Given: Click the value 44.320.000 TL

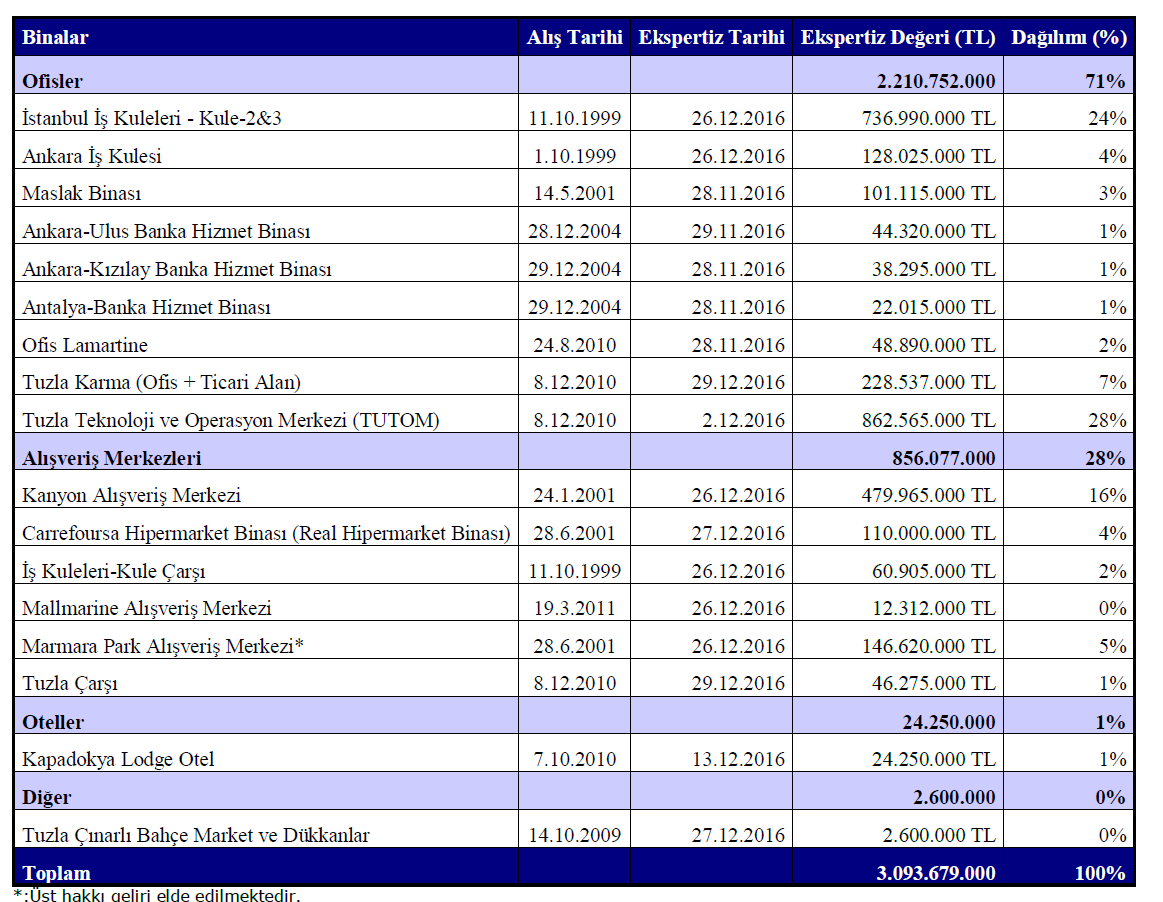Looking at the screenshot, I should click(x=934, y=231).
